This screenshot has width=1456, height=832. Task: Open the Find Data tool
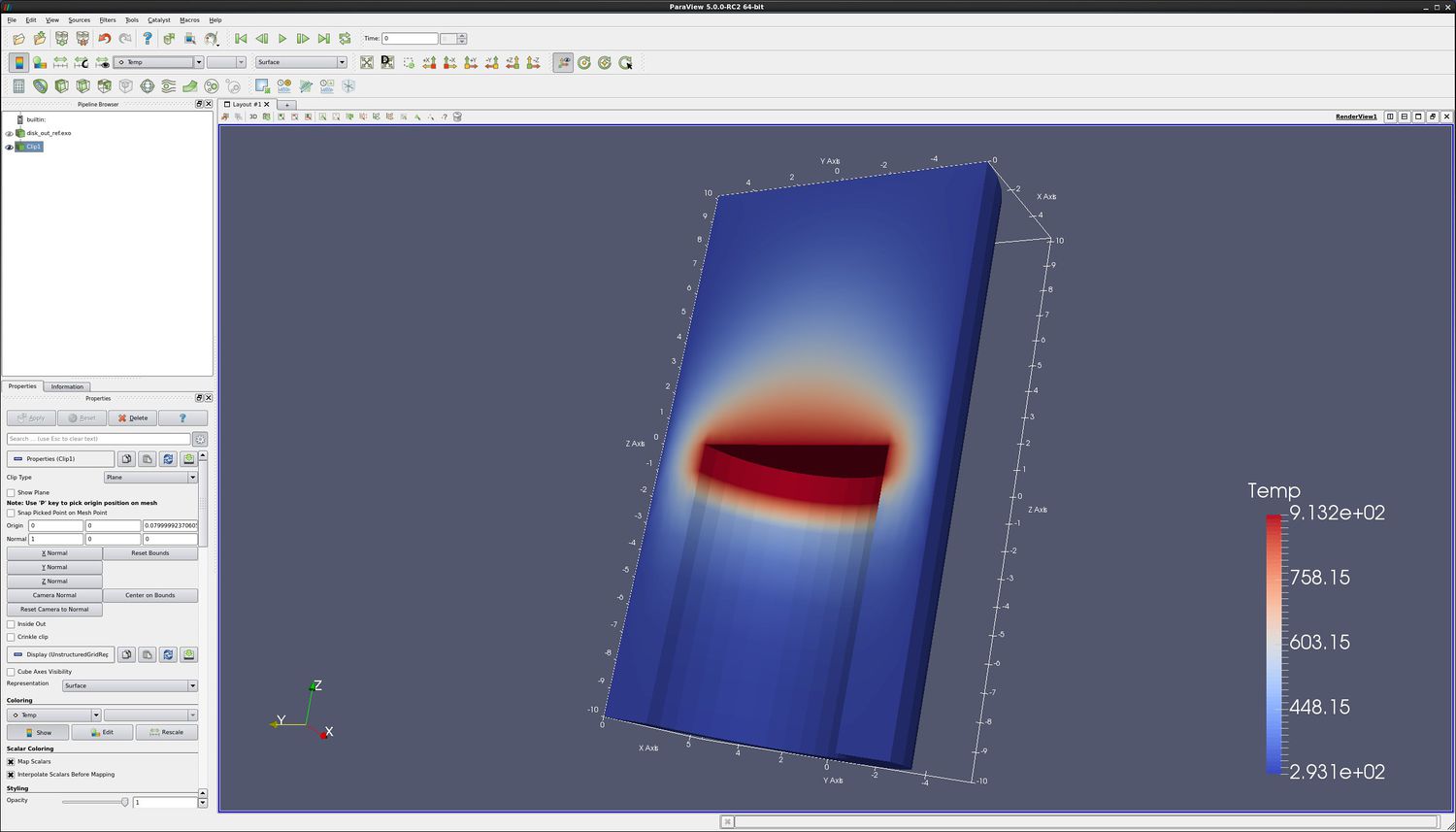point(189,39)
